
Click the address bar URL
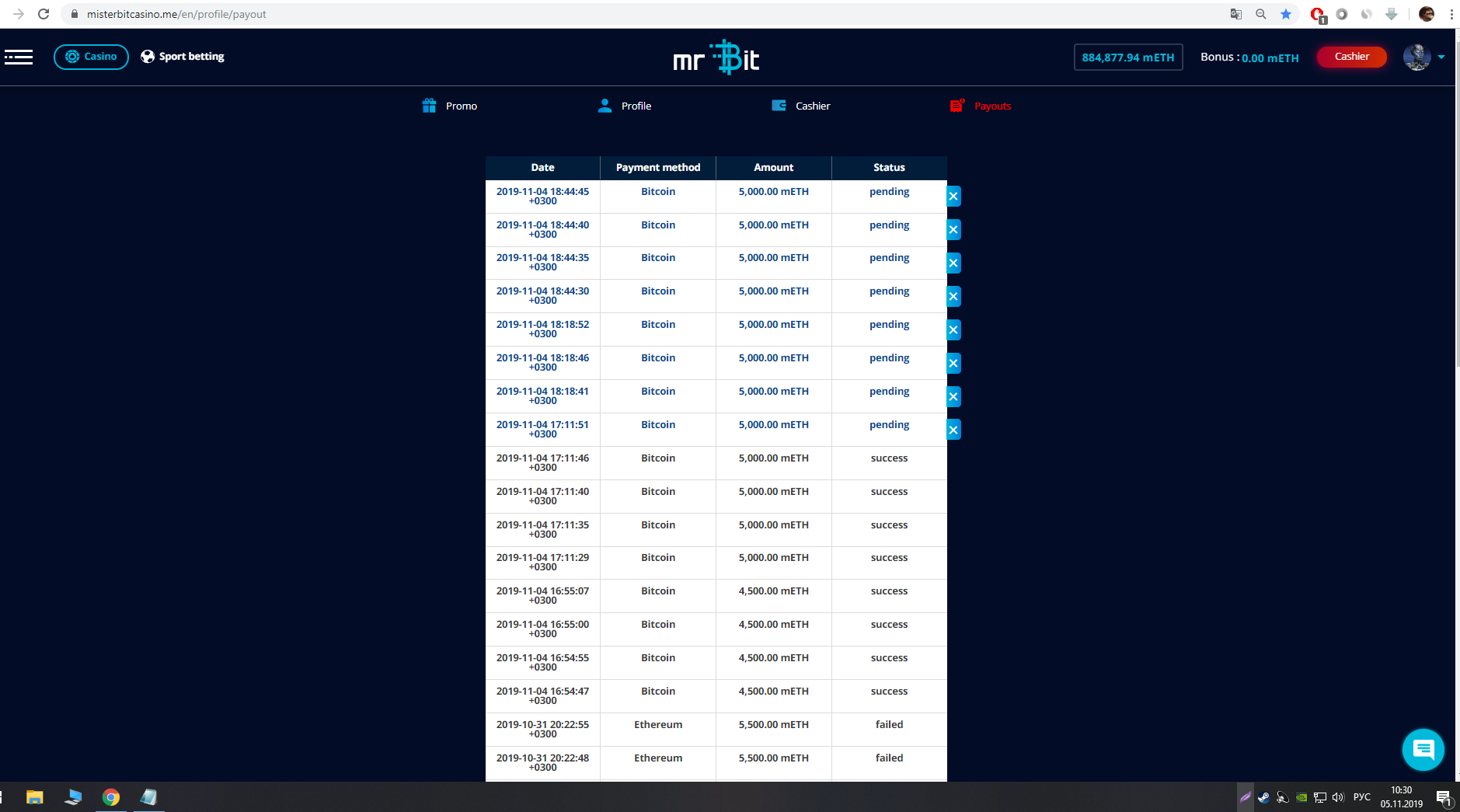point(176,14)
